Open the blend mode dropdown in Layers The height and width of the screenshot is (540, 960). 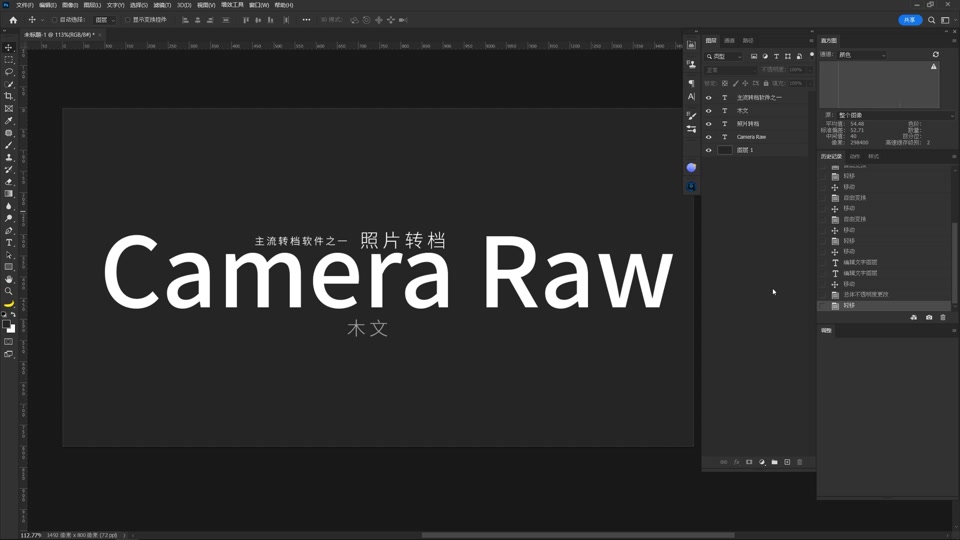coord(730,70)
